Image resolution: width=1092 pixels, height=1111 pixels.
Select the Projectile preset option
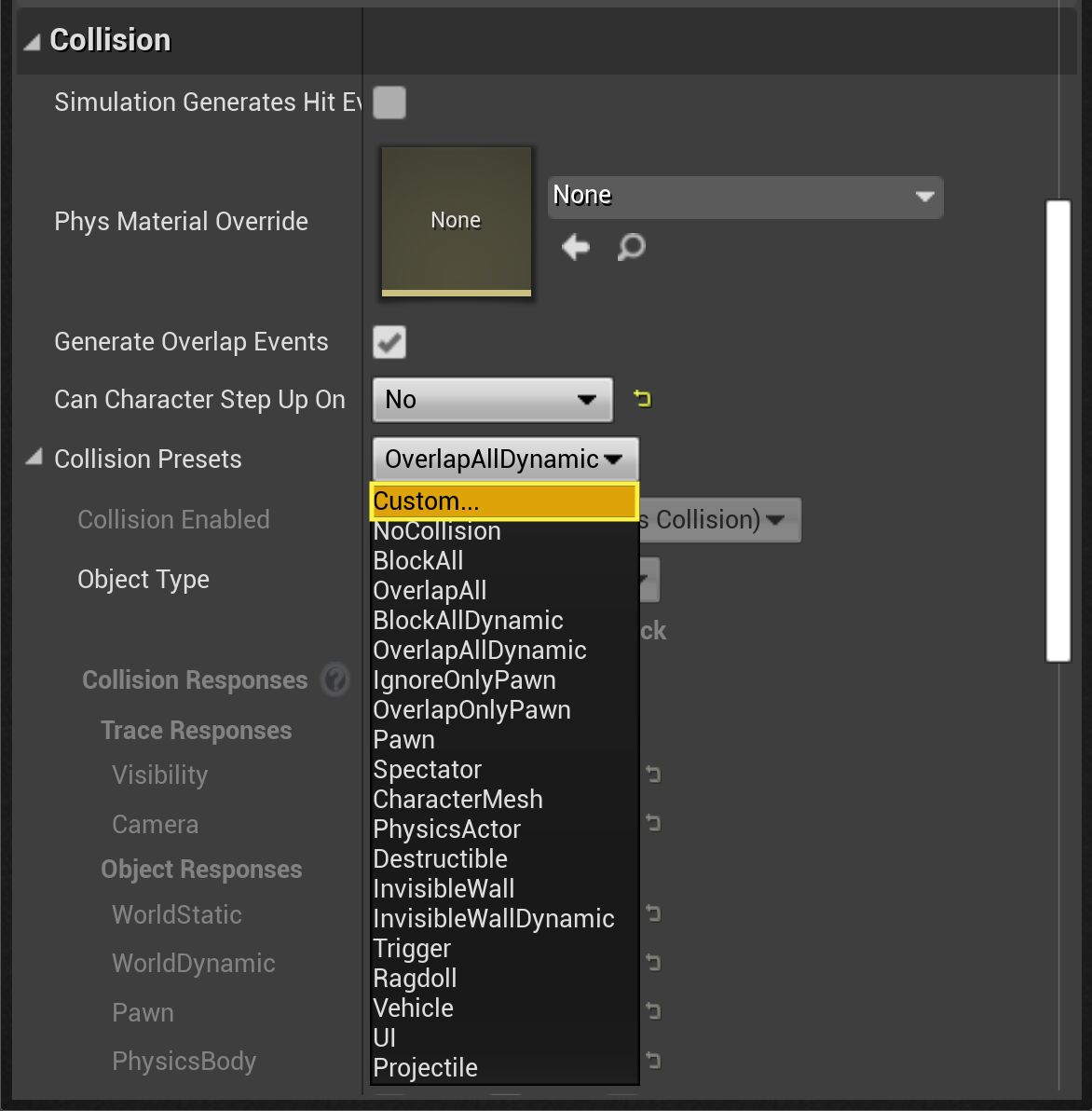[425, 1068]
